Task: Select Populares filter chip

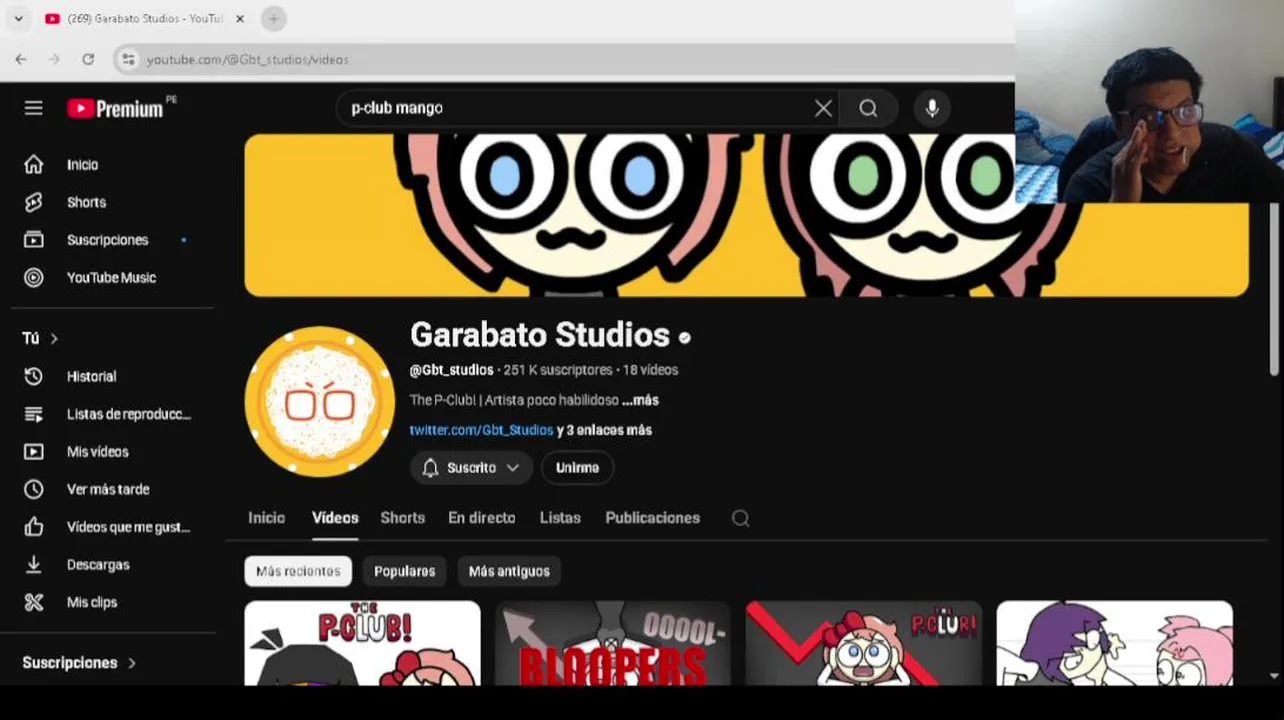Action: (x=404, y=571)
